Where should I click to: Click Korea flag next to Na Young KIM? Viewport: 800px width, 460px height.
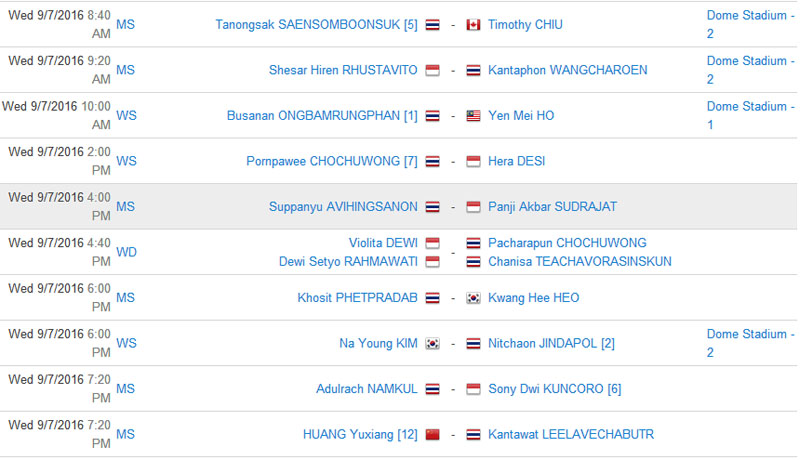point(432,343)
